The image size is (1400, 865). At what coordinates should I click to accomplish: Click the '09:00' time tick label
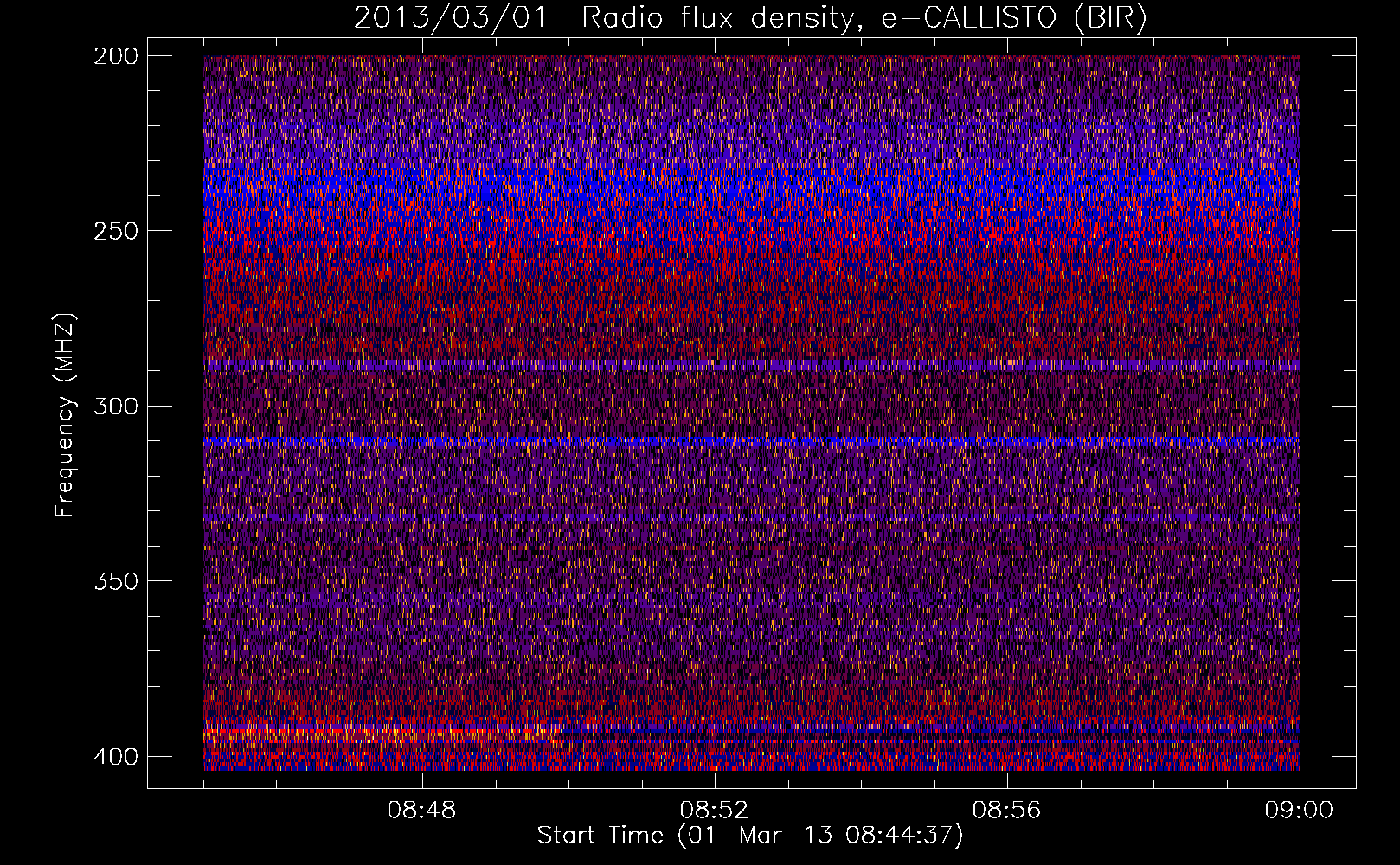click(x=1299, y=811)
